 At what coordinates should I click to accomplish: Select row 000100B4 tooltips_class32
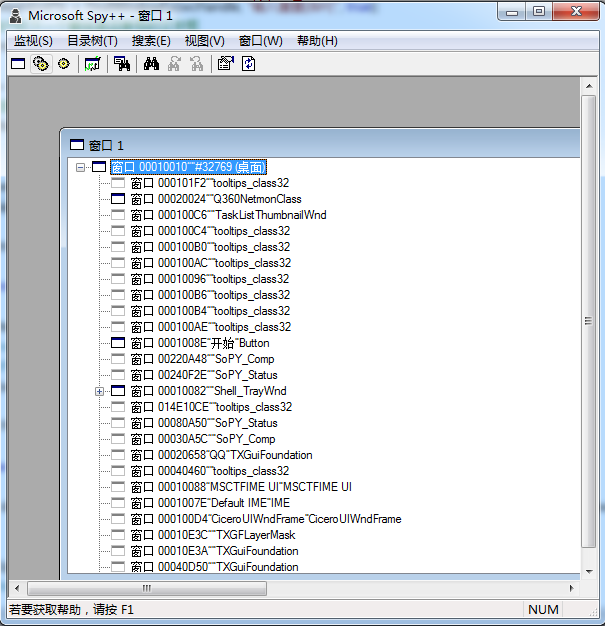click(210, 311)
